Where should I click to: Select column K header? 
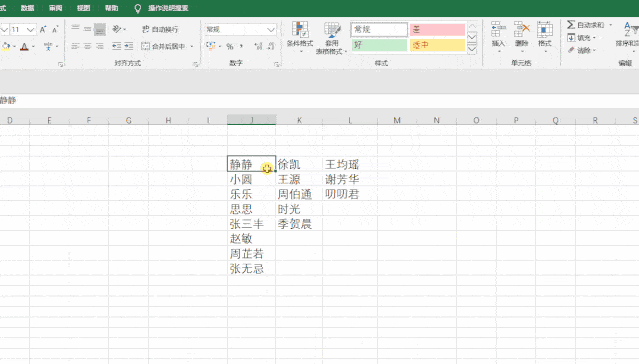pos(299,120)
